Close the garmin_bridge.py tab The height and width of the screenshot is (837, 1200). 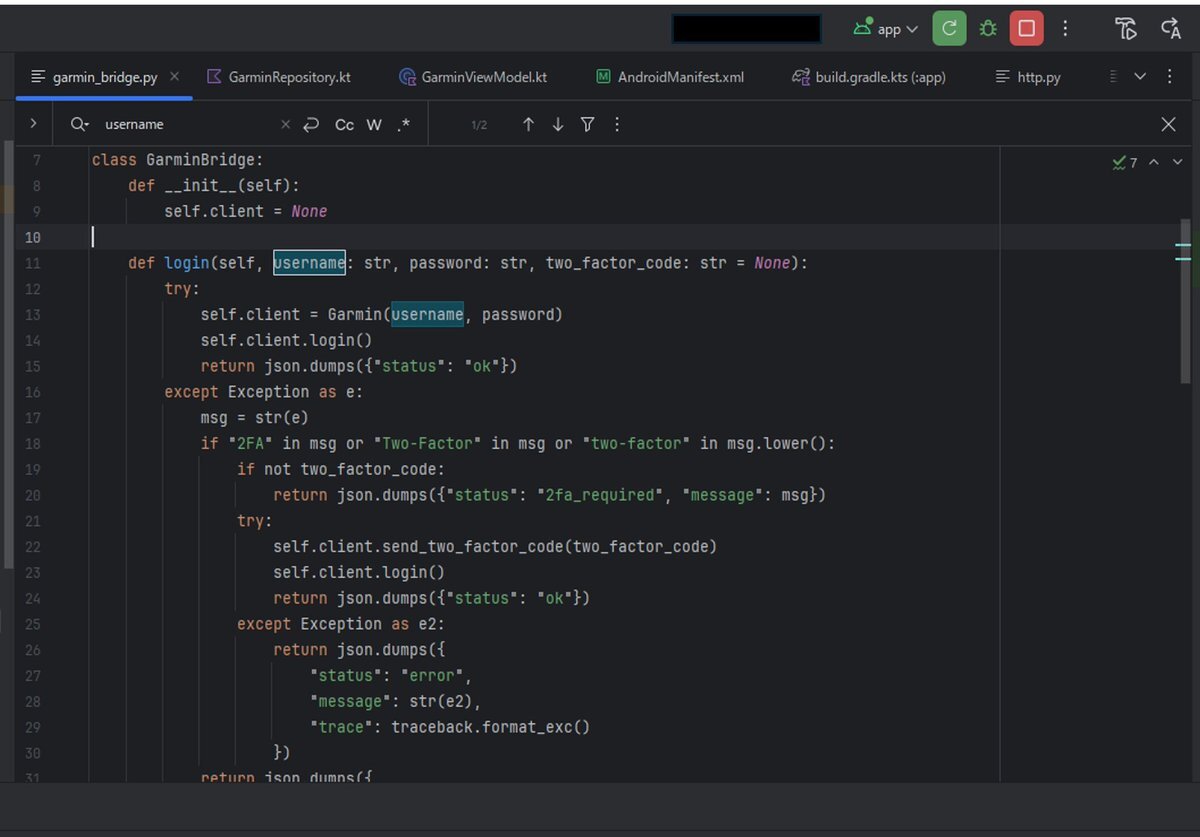point(175,76)
